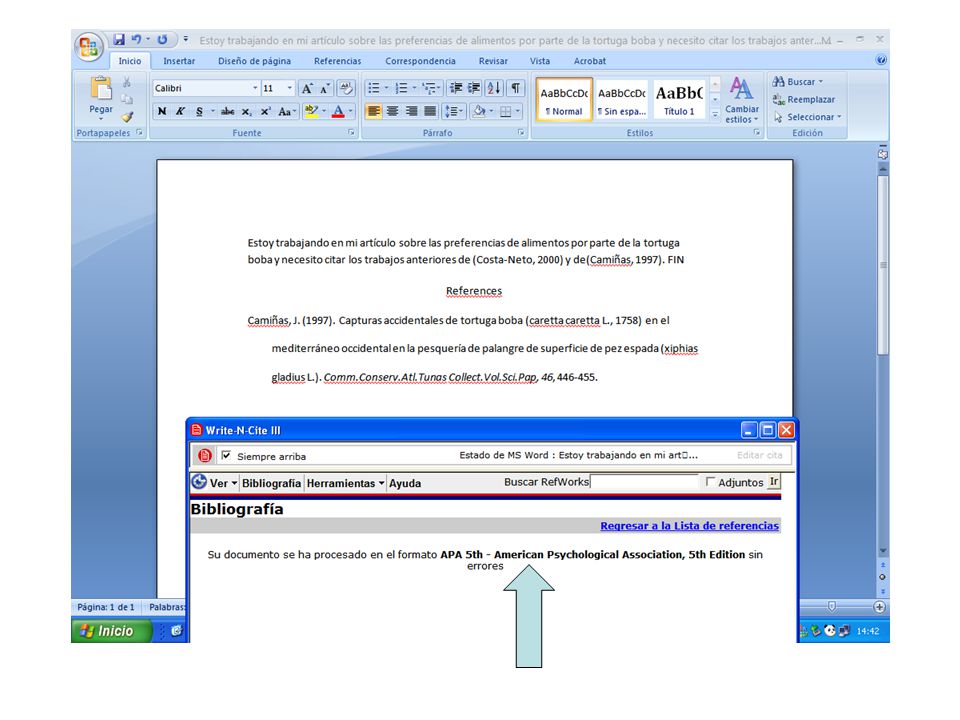This screenshot has height=720, width=960.
Task: Toggle the Siempre arriba checkbox
Action: coord(226,455)
